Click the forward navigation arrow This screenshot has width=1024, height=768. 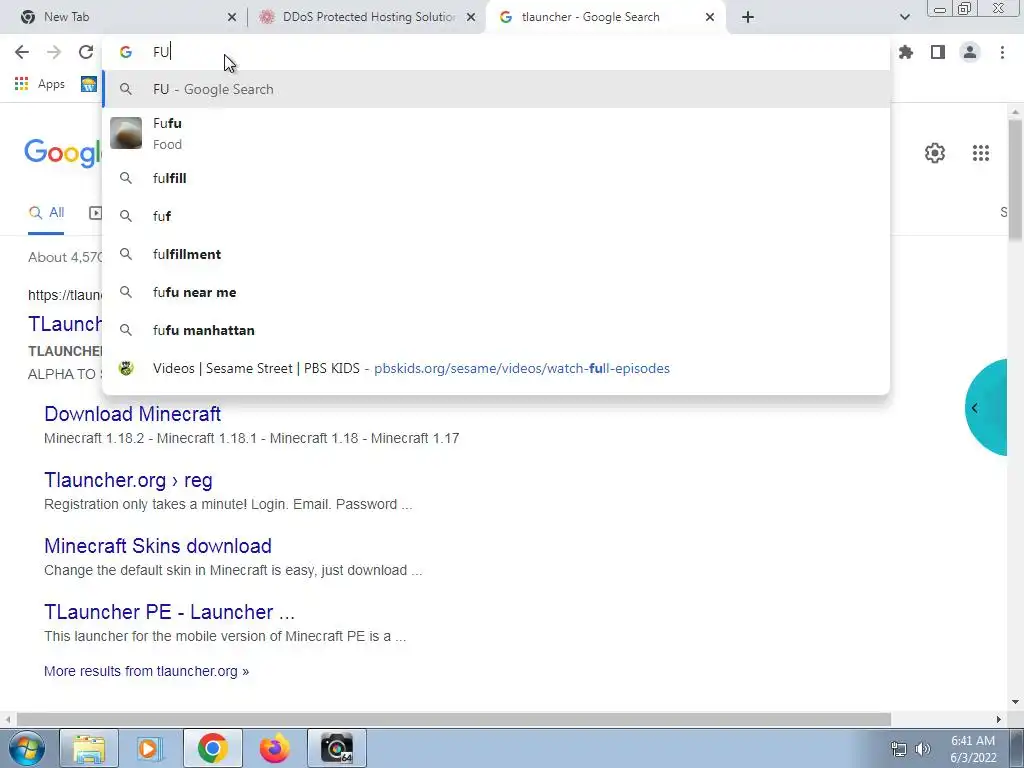pyautogui.click(x=54, y=52)
